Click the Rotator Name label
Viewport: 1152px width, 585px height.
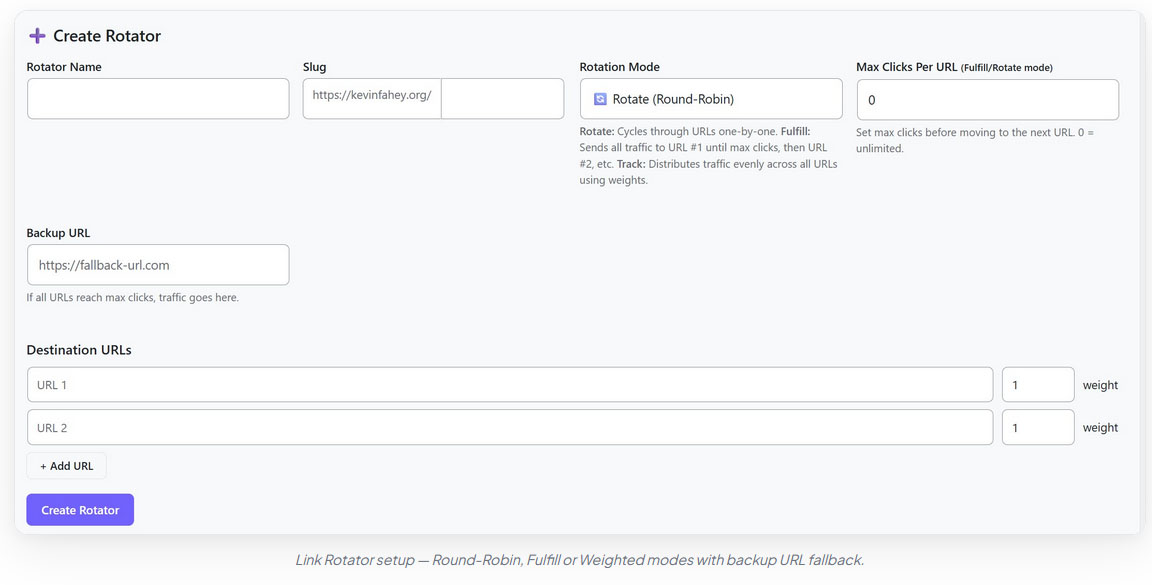click(64, 67)
